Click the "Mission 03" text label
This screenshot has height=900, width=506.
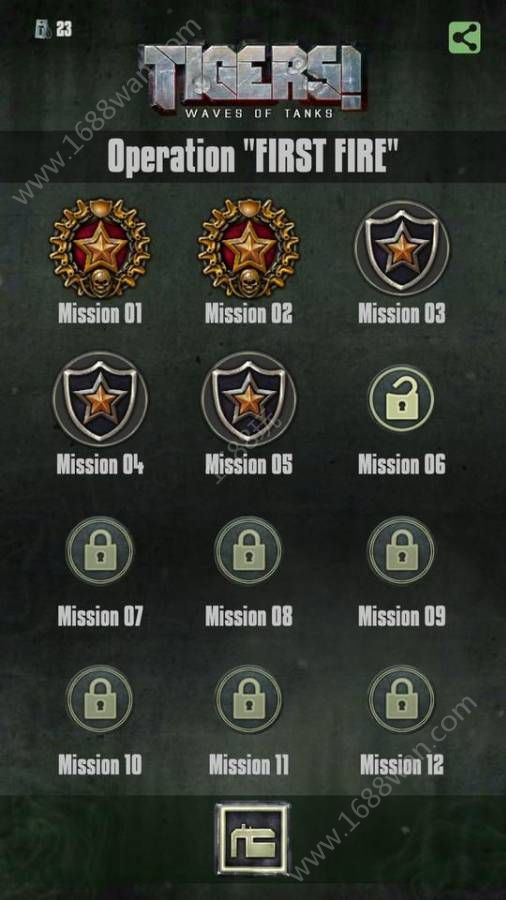coord(402,313)
